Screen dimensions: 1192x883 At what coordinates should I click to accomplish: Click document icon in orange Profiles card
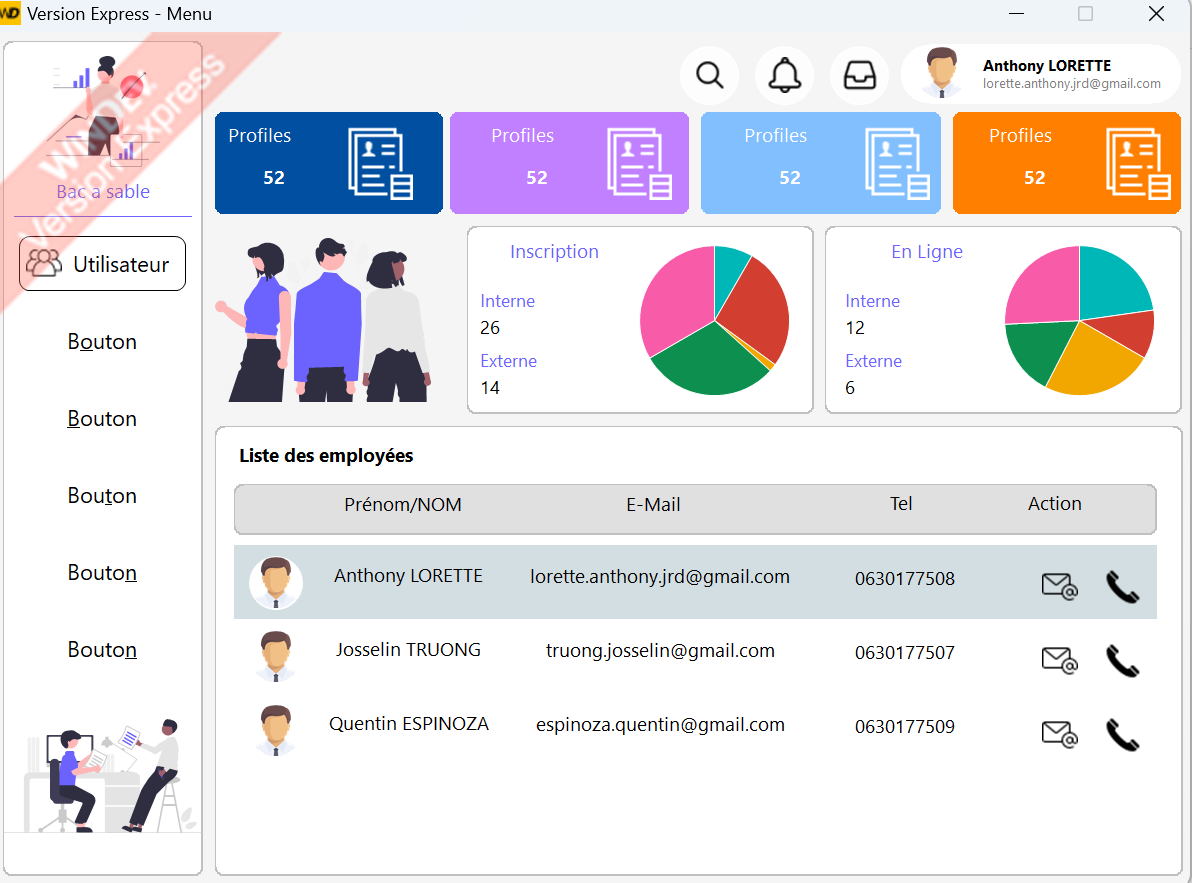click(x=1138, y=163)
